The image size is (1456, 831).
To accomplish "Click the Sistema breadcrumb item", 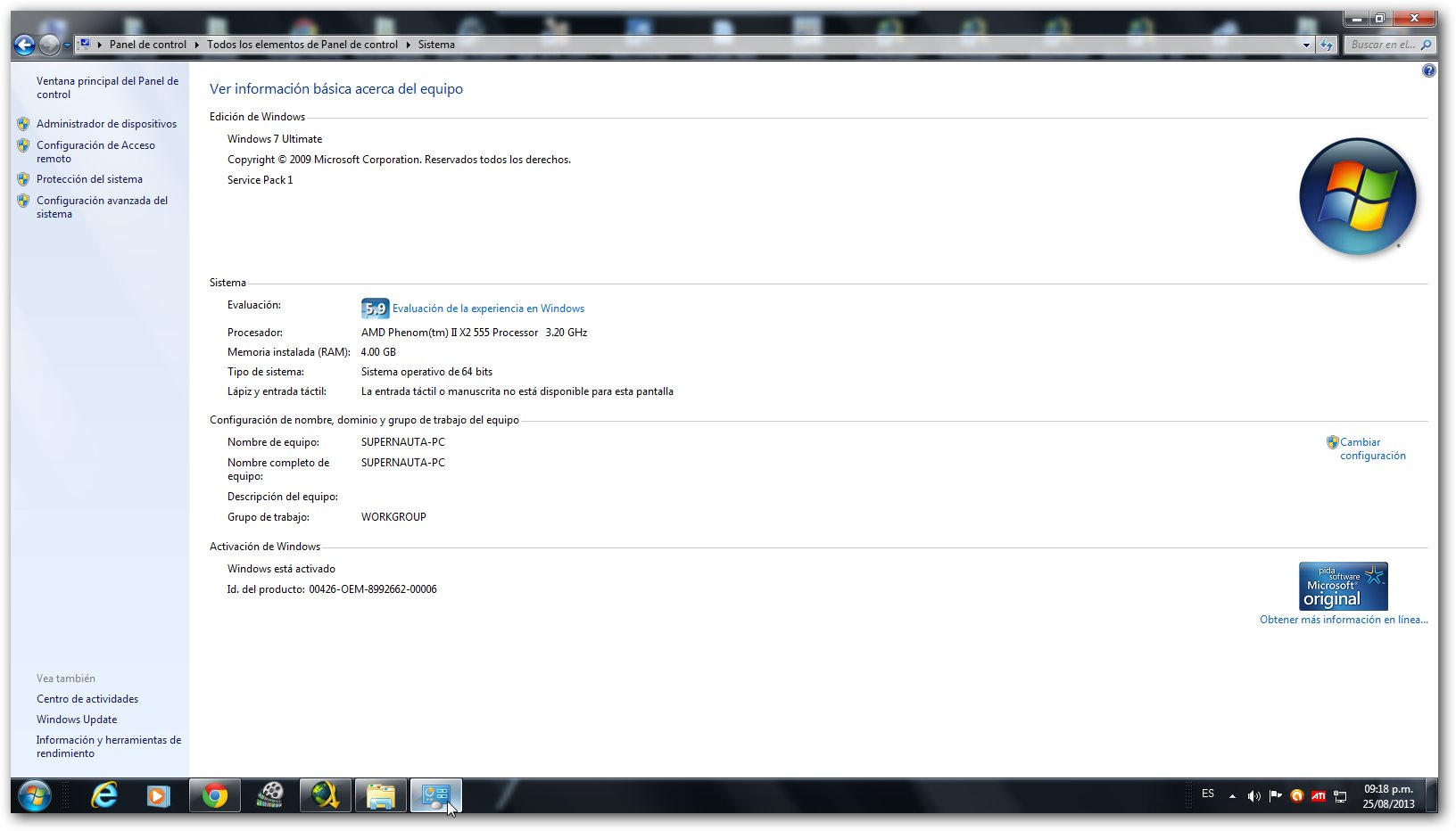I will 436,45.
